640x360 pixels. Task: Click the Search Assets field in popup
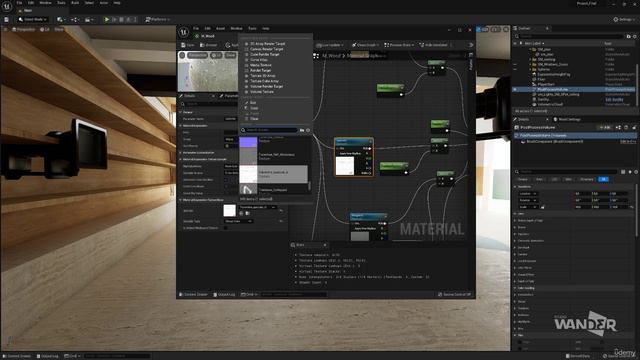tap(269, 130)
